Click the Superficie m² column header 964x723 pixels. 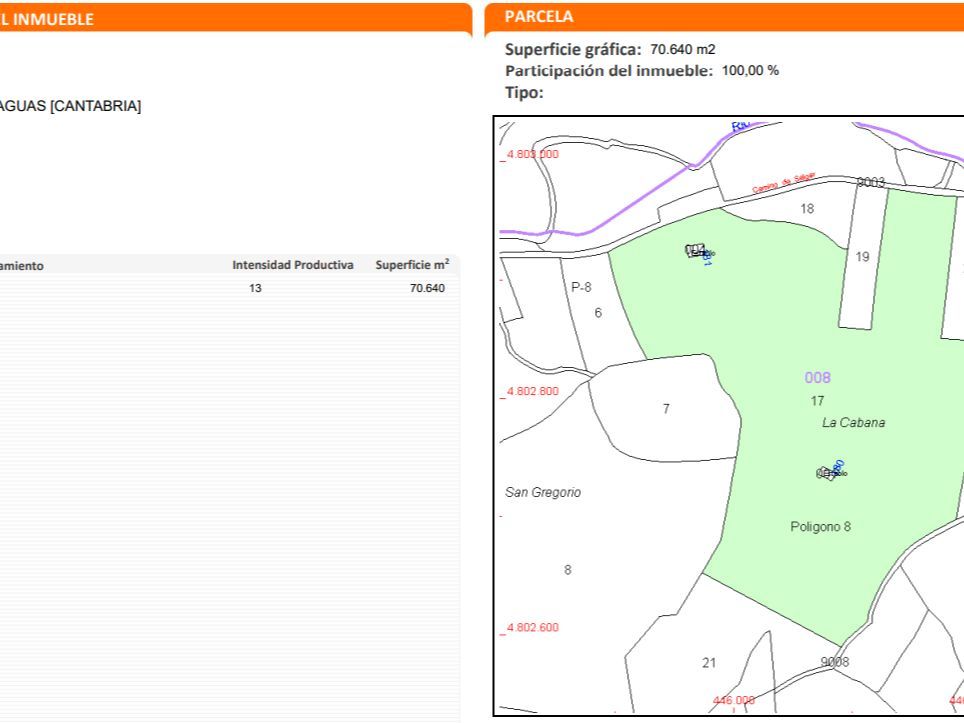[x=412, y=265]
